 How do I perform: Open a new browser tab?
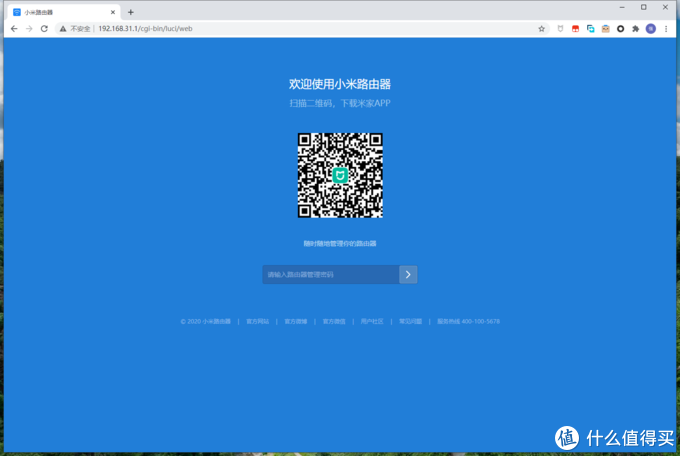pyautogui.click(x=131, y=12)
